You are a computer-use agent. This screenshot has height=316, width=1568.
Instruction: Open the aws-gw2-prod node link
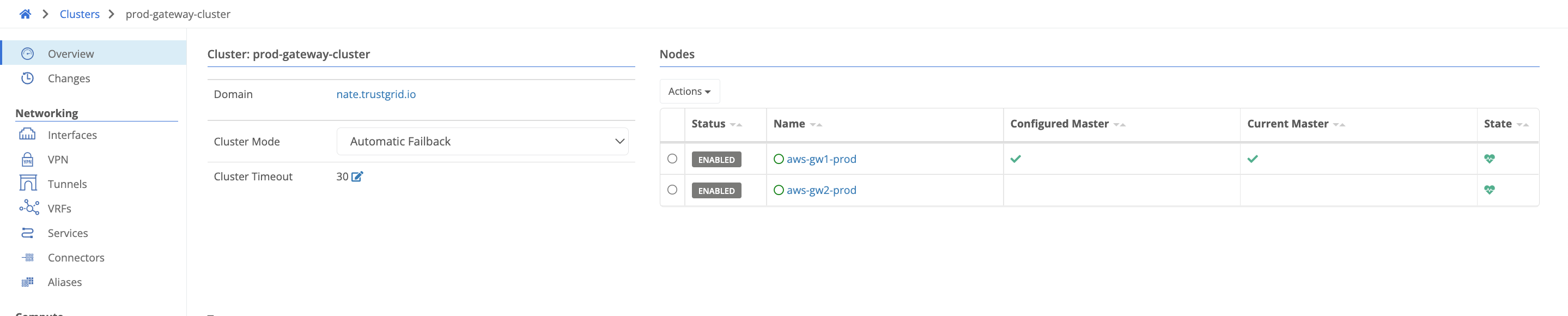click(821, 190)
